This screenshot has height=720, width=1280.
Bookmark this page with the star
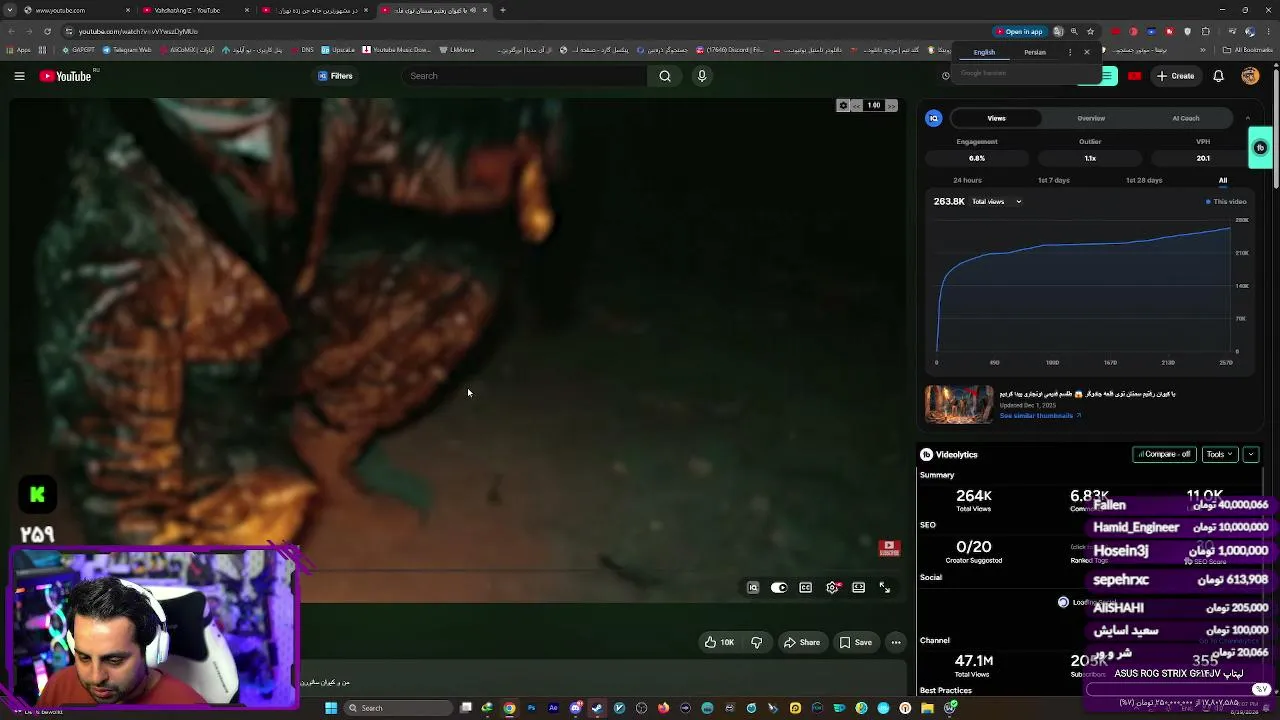click(x=1090, y=31)
